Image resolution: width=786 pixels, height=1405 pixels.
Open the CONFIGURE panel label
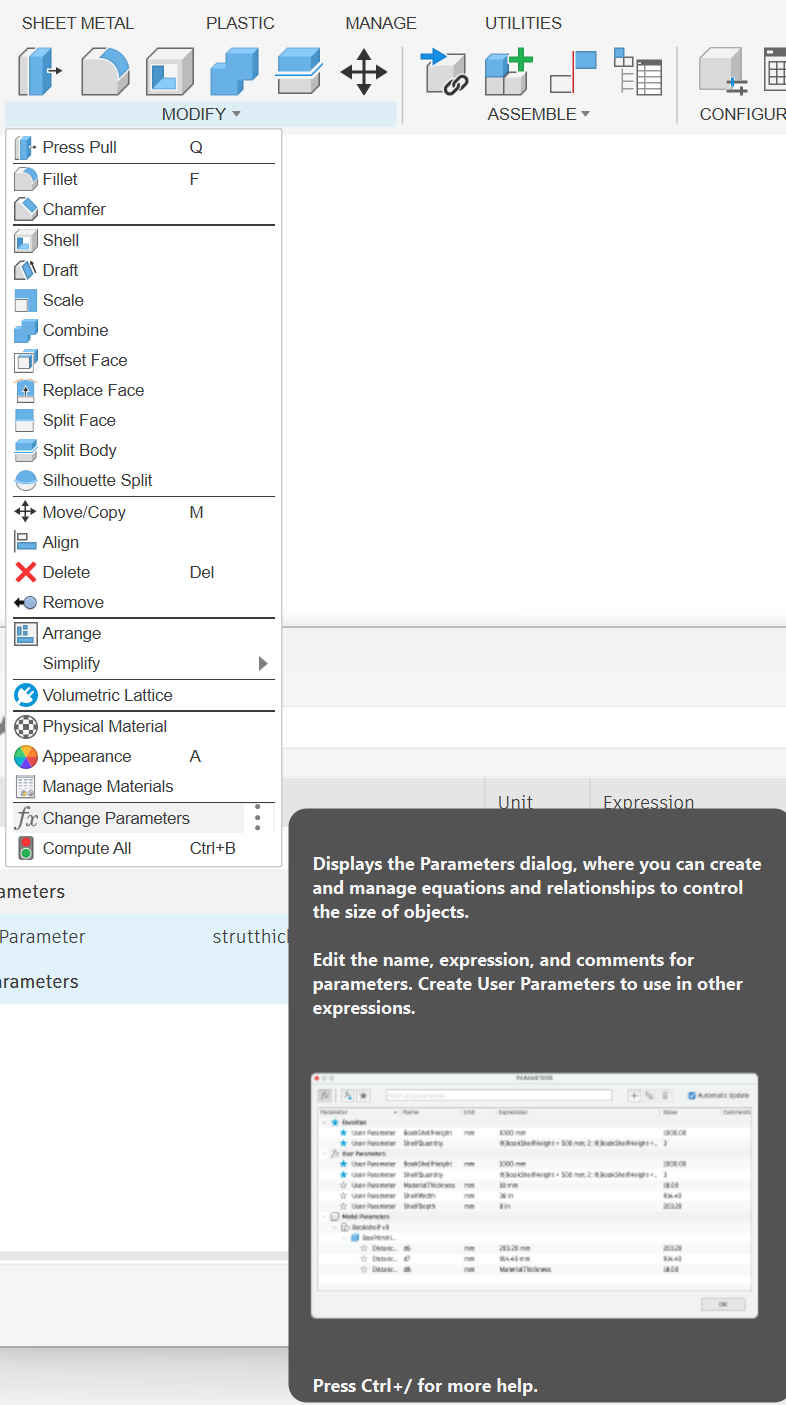742,114
